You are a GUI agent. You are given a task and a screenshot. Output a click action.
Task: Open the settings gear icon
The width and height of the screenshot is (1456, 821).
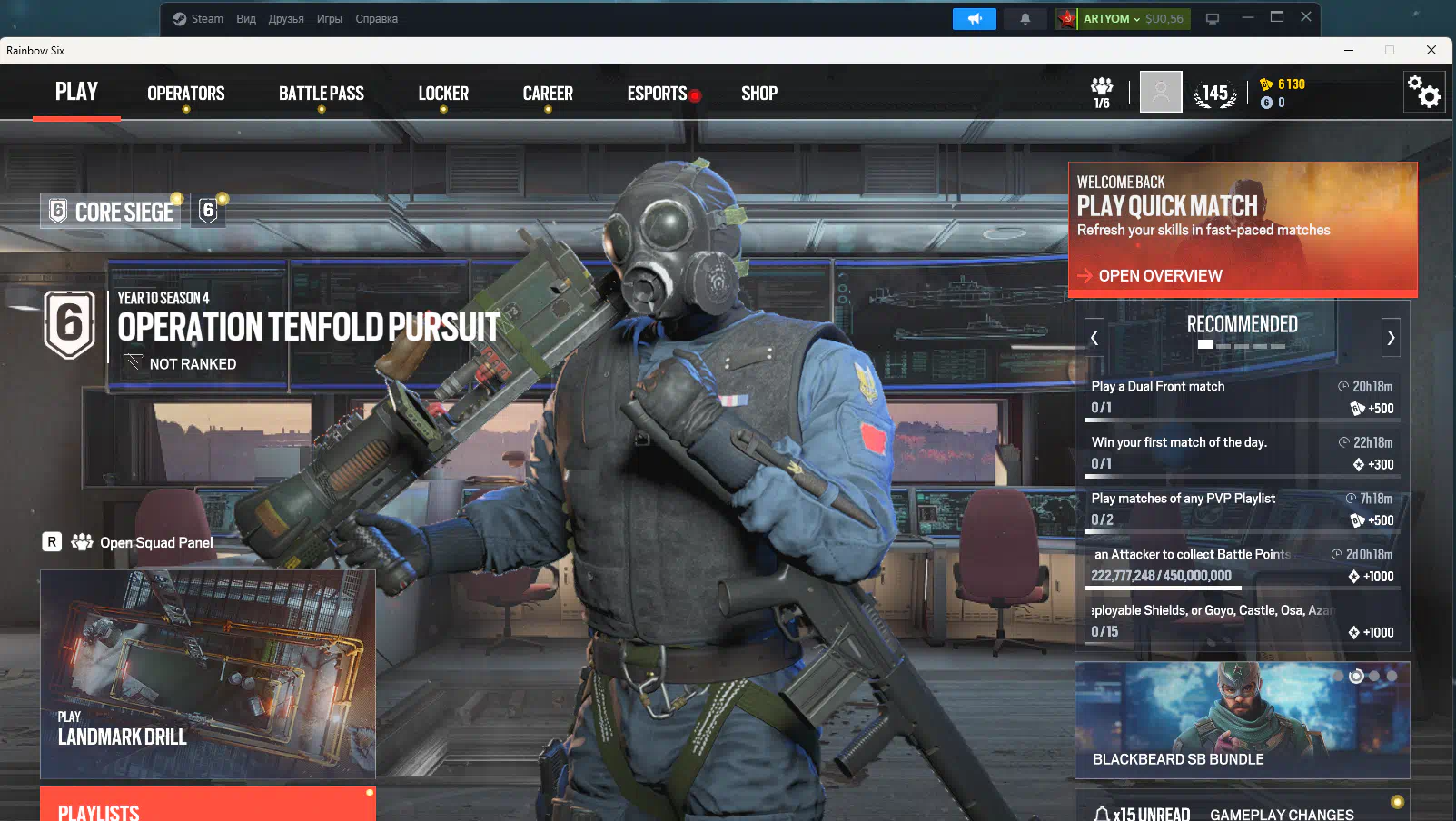point(1423,93)
